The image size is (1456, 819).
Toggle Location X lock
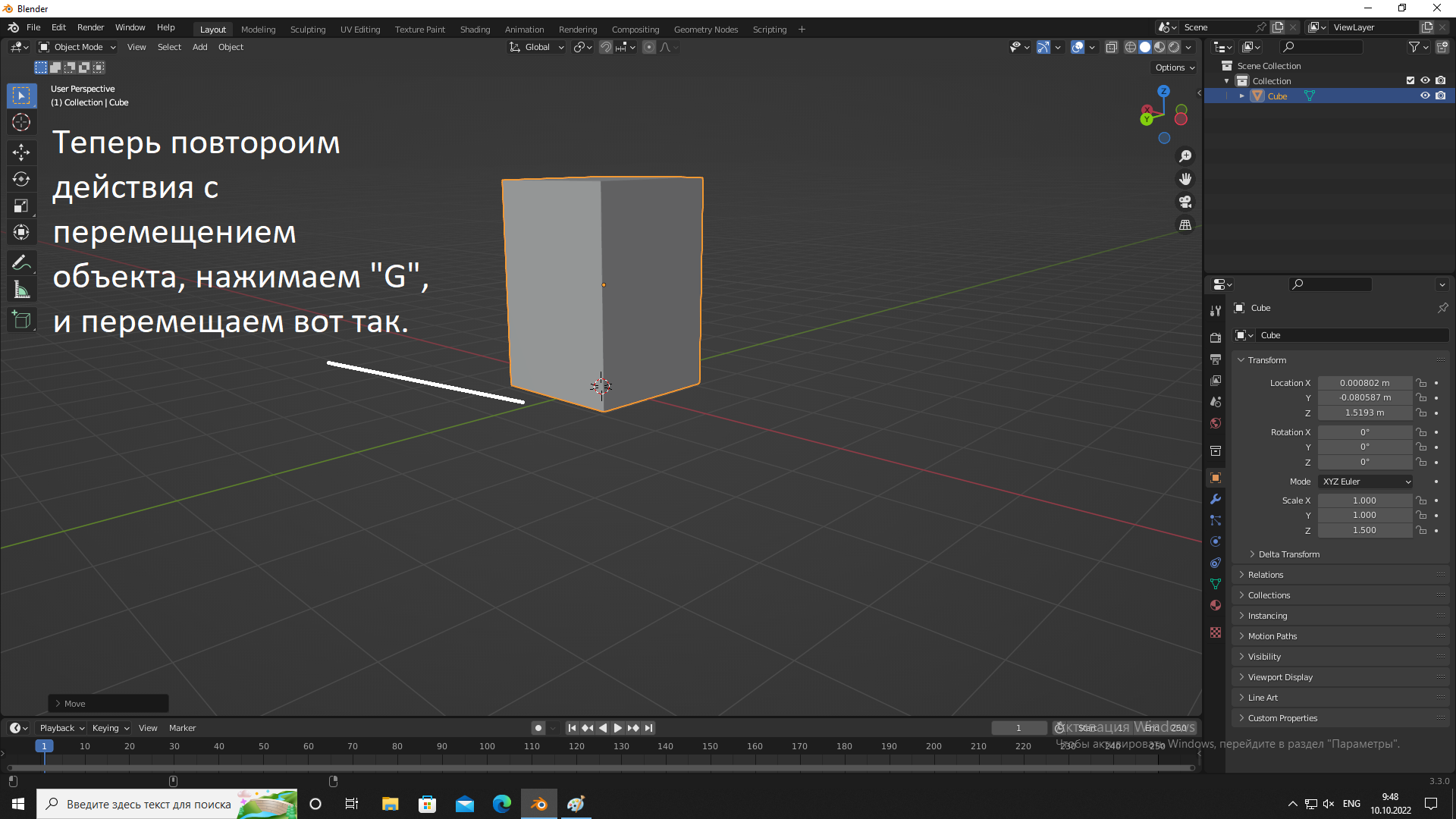click(1422, 383)
